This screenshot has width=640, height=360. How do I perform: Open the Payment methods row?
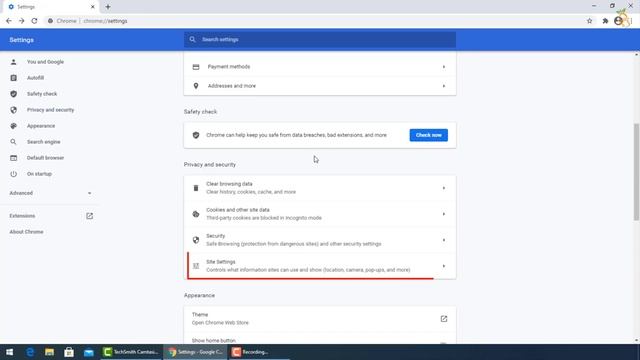(x=320, y=67)
